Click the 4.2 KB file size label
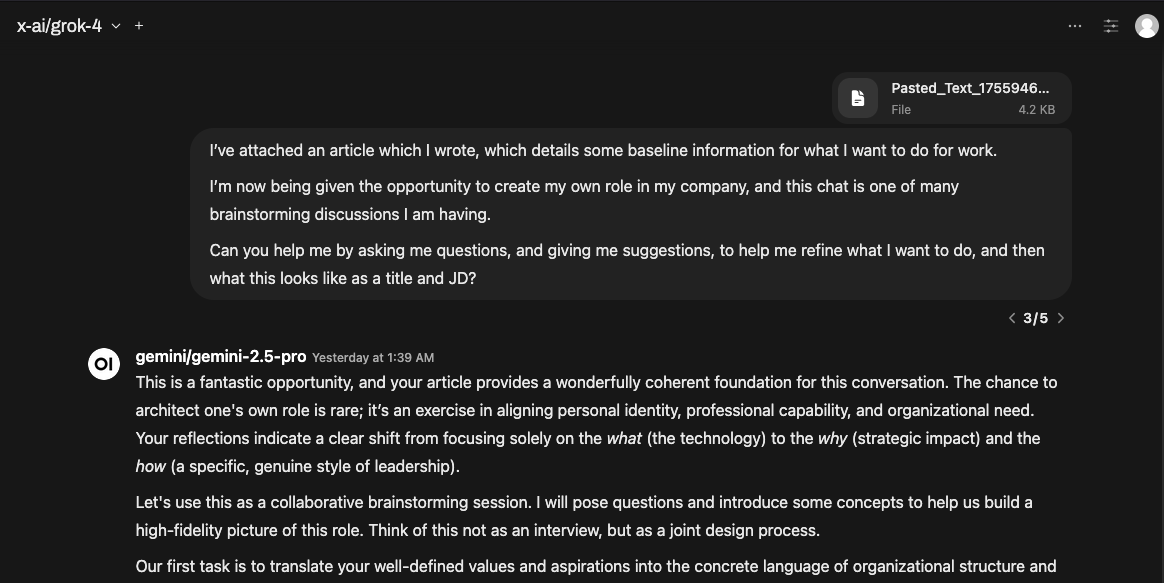1164x583 pixels. tap(1036, 110)
